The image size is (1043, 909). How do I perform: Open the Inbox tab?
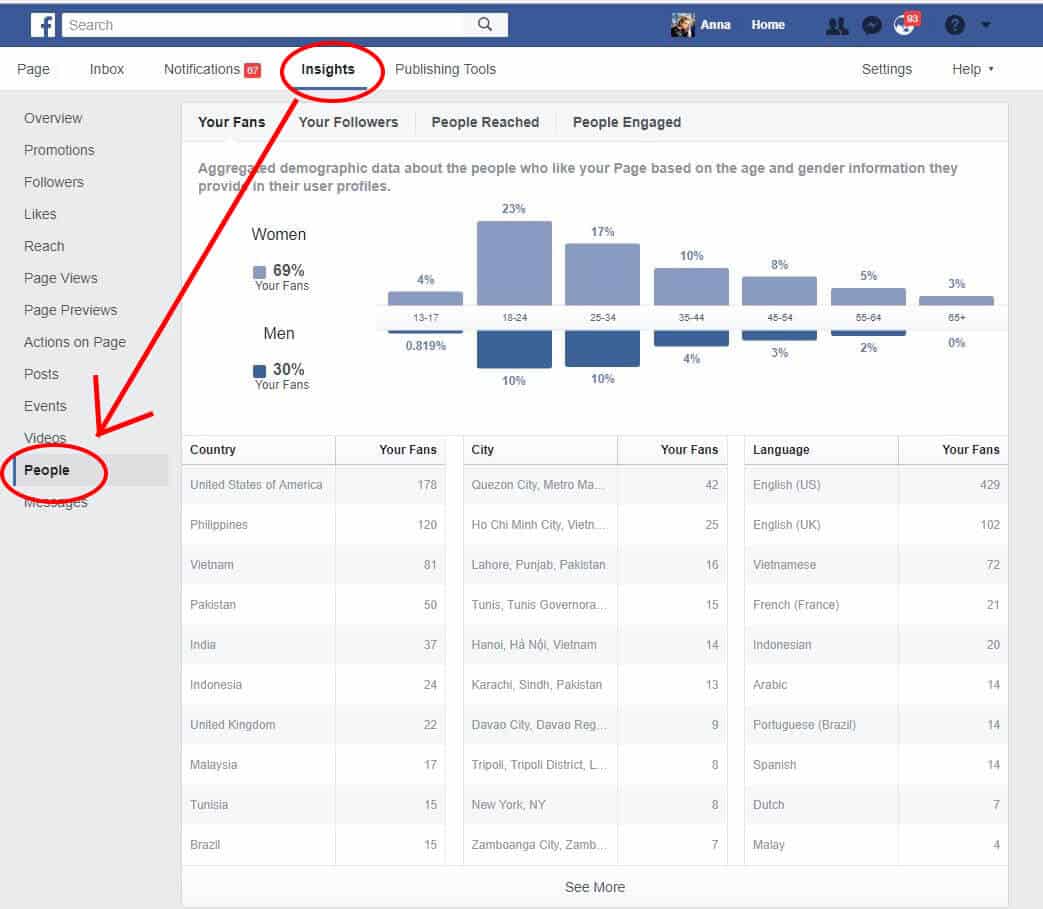tap(106, 69)
